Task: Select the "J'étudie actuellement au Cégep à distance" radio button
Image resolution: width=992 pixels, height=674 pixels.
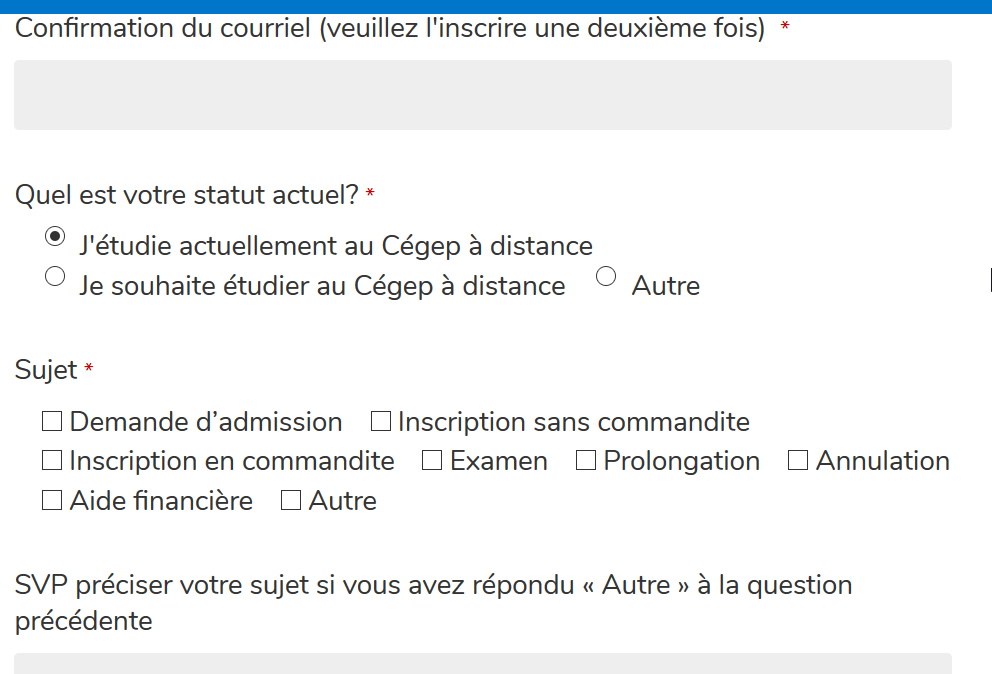Action: pos(56,237)
